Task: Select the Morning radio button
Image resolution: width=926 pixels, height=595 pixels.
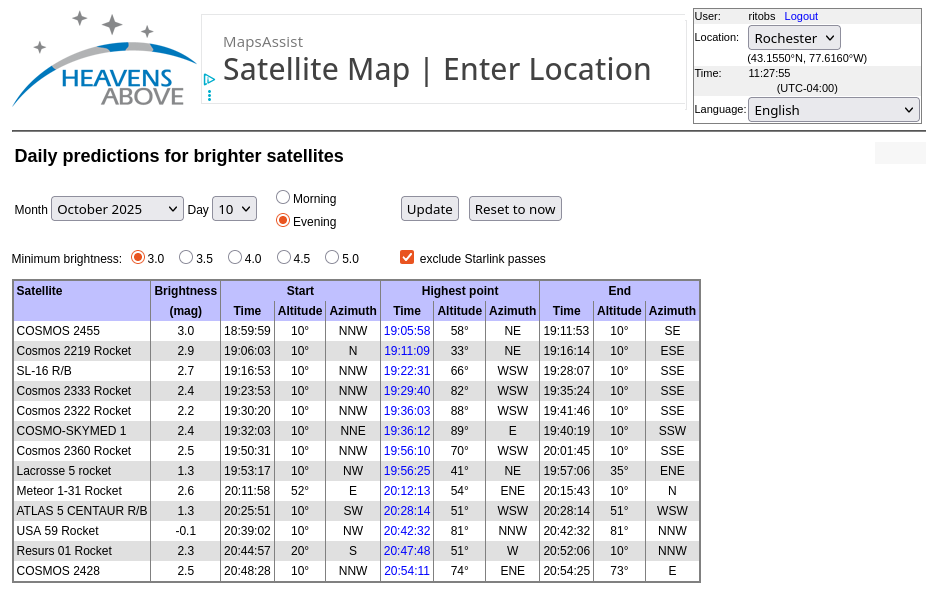Action: [283, 198]
